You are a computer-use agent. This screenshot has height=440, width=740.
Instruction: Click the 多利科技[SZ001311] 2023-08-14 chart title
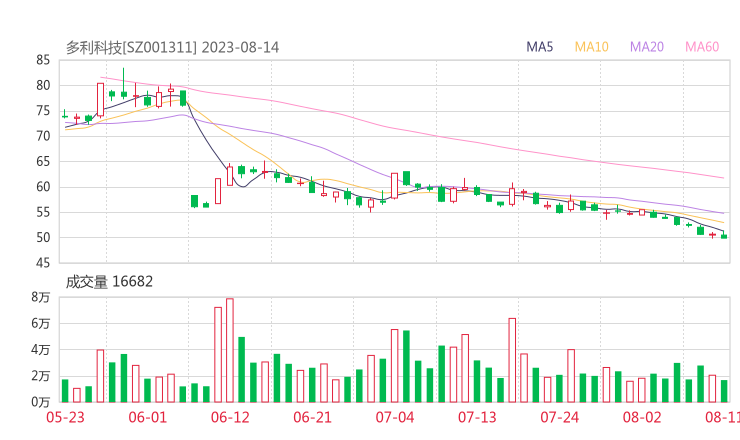[172, 47]
